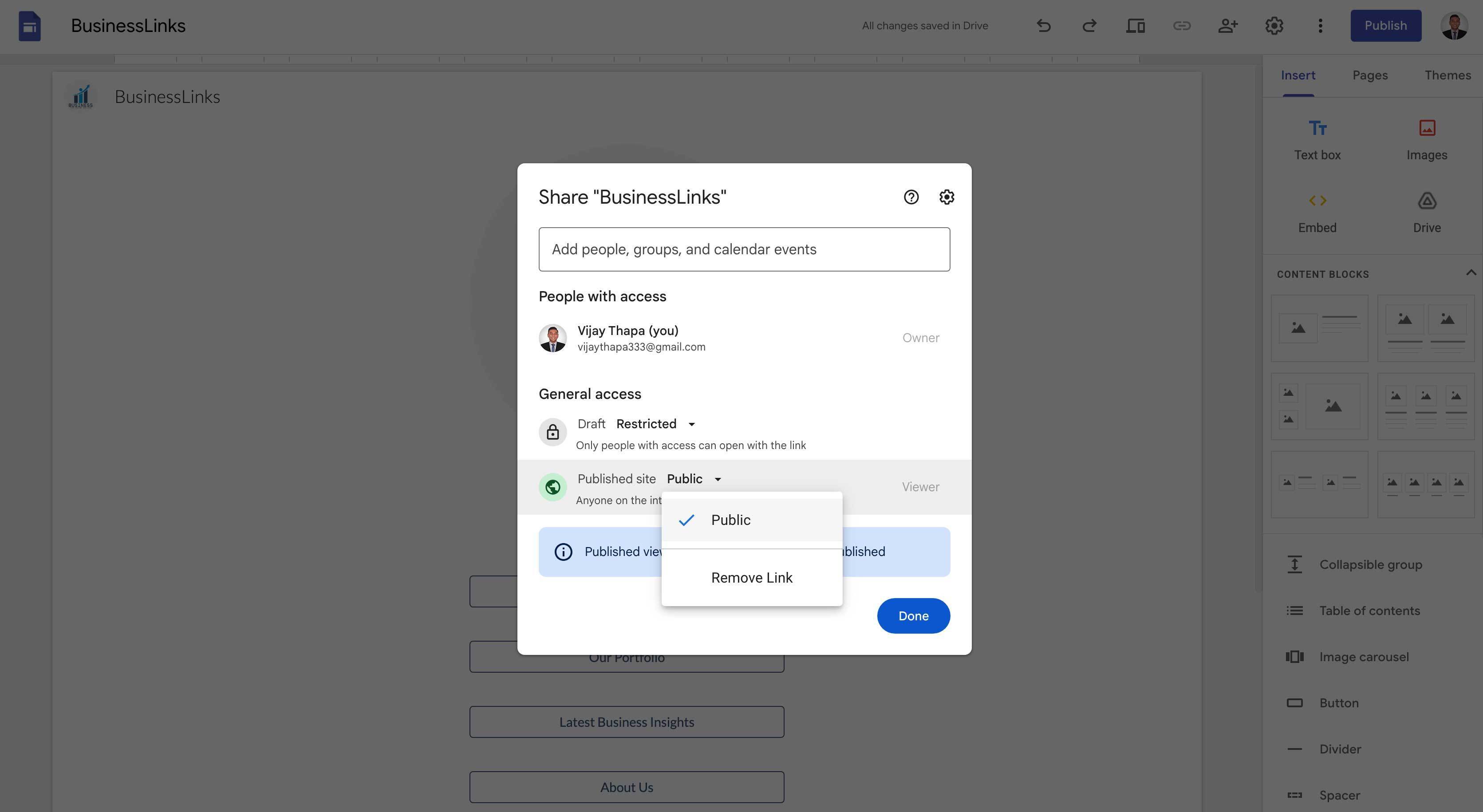Viewport: 1483px width, 812px height.
Task: Click the BusinessLinks site logo image
Action: [x=81, y=97]
